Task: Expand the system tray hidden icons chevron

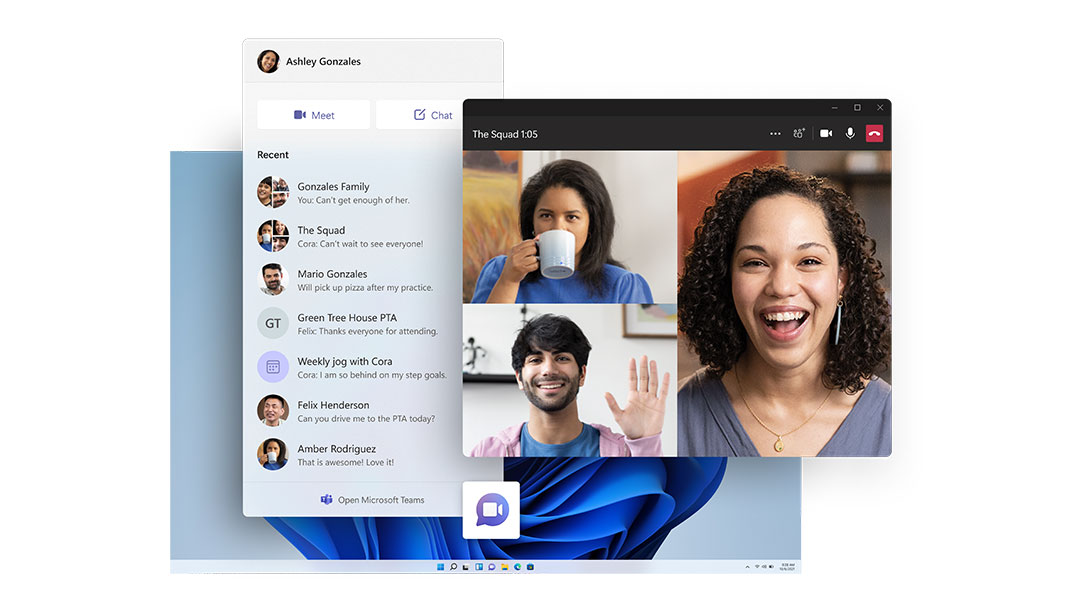Action: tap(747, 567)
